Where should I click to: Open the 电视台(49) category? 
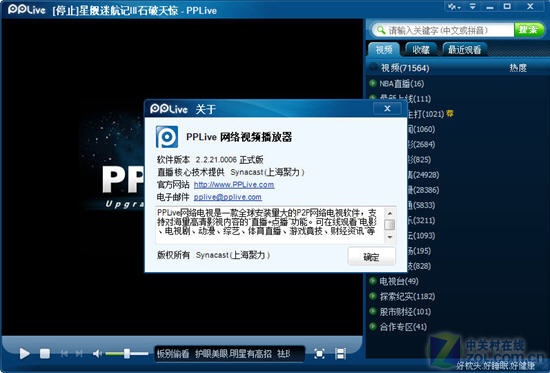399,281
